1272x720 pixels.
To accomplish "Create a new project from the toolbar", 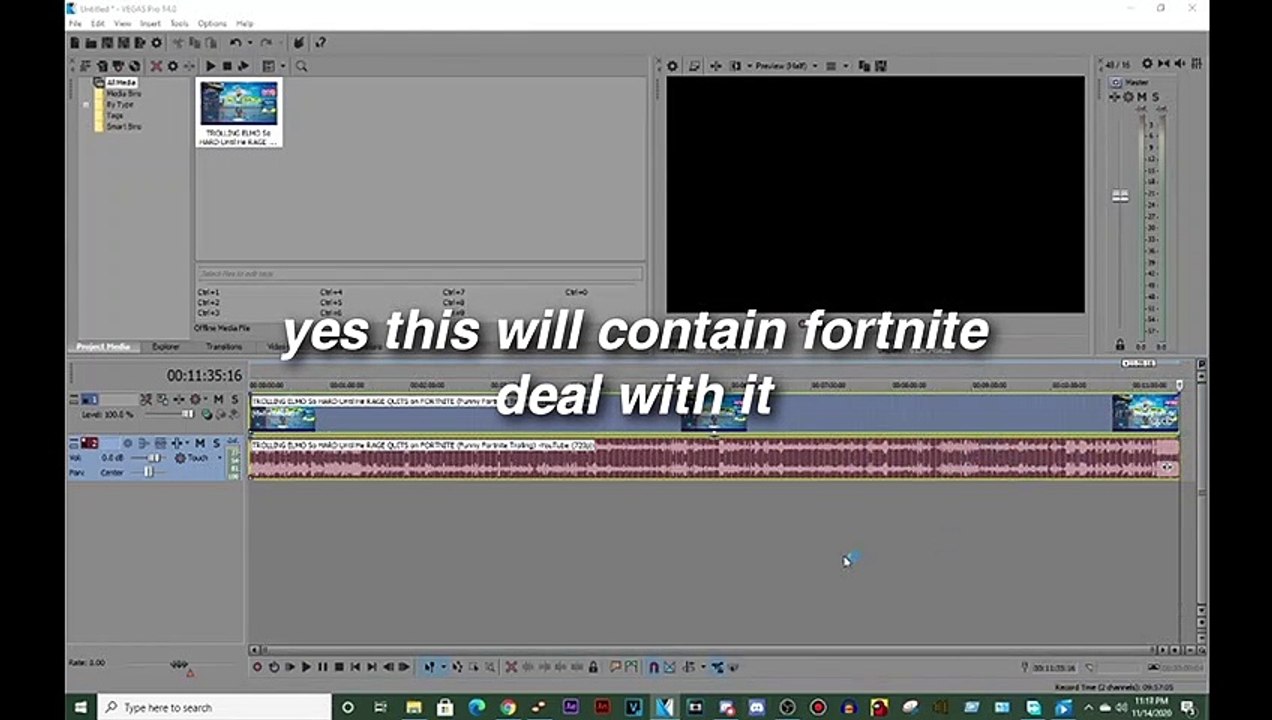I will 75,43.
